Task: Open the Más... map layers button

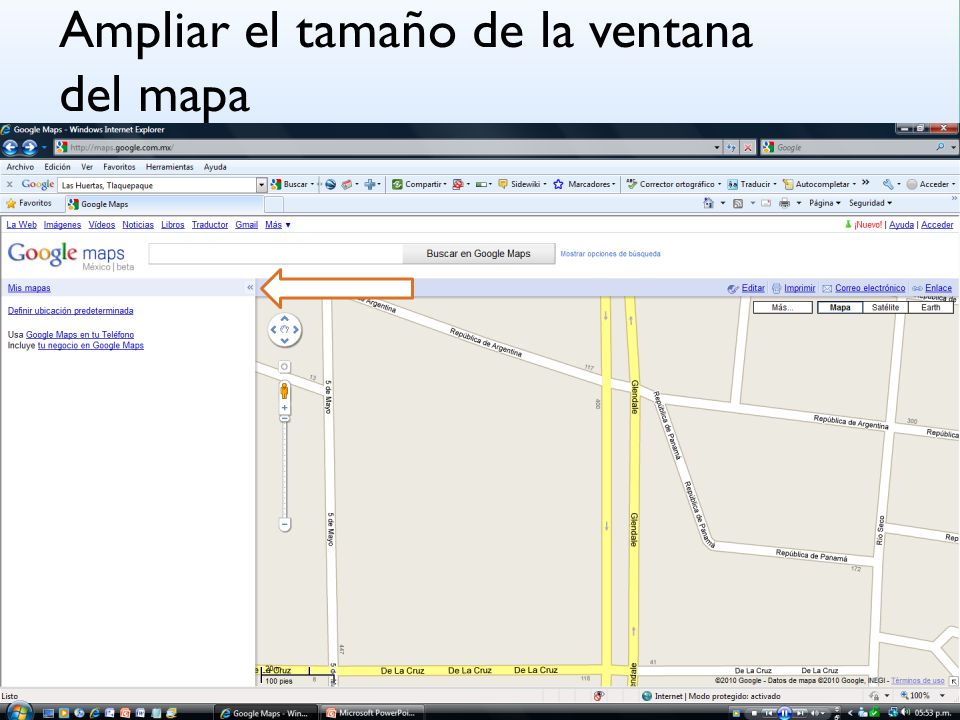Action: click(x=782, y=307)
